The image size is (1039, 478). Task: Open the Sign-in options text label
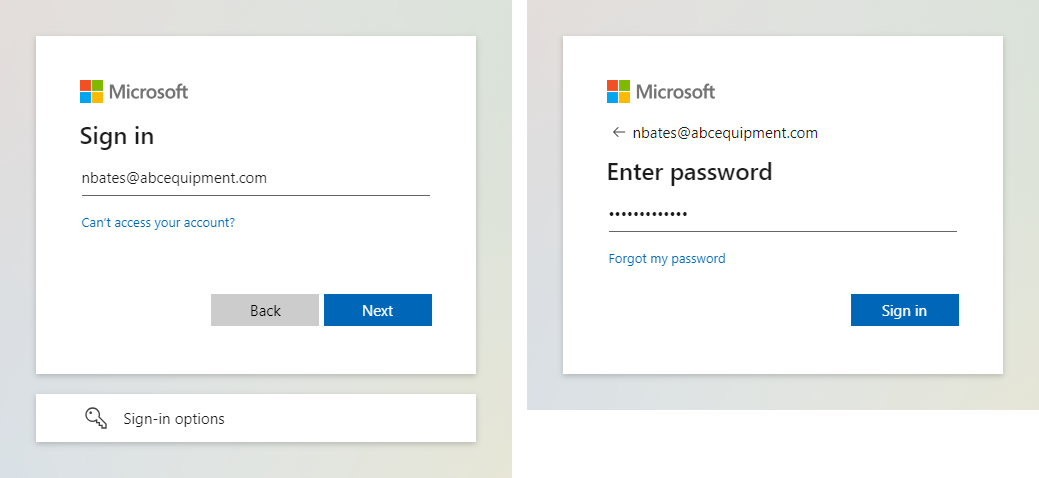tap(174, 419)
